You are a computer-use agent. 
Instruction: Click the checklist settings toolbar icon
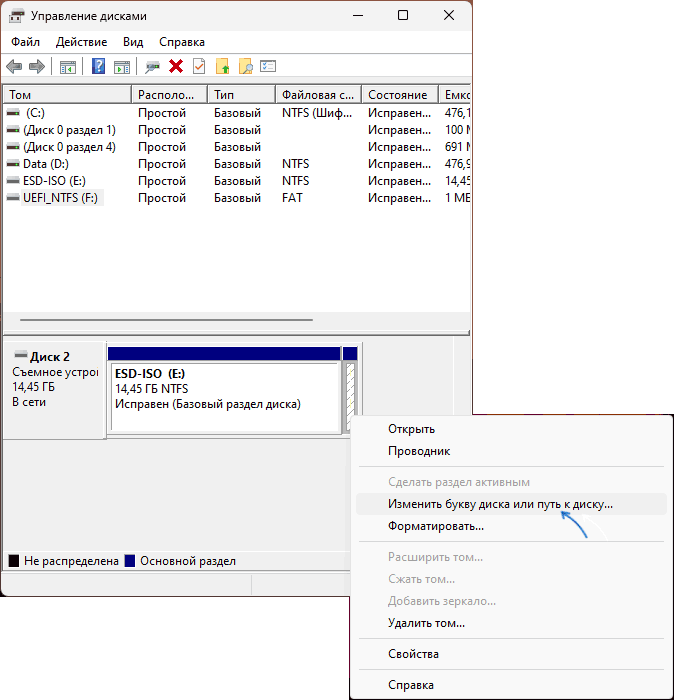[x=268, y=66]
